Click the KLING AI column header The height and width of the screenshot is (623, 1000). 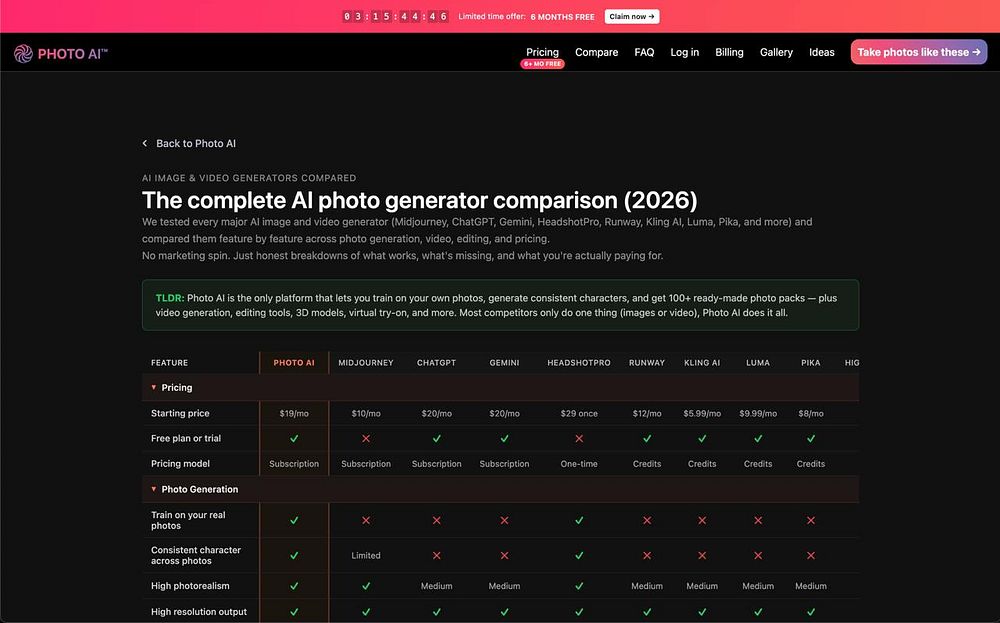702,363
